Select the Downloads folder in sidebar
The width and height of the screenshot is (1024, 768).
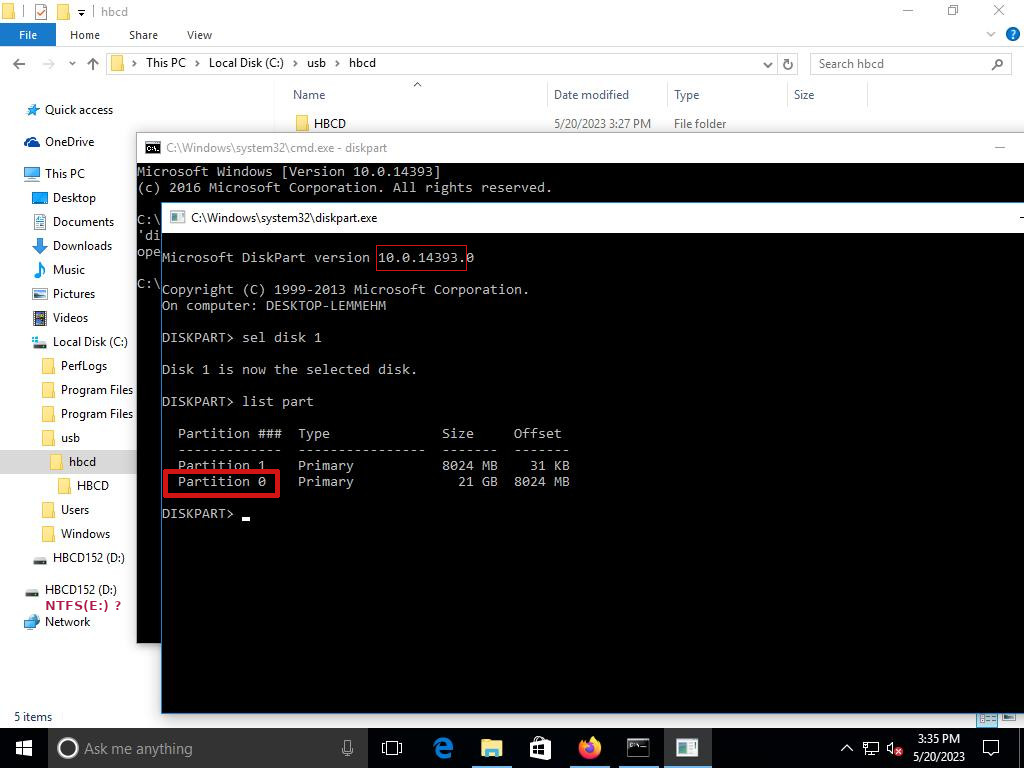tap(82, 246)
